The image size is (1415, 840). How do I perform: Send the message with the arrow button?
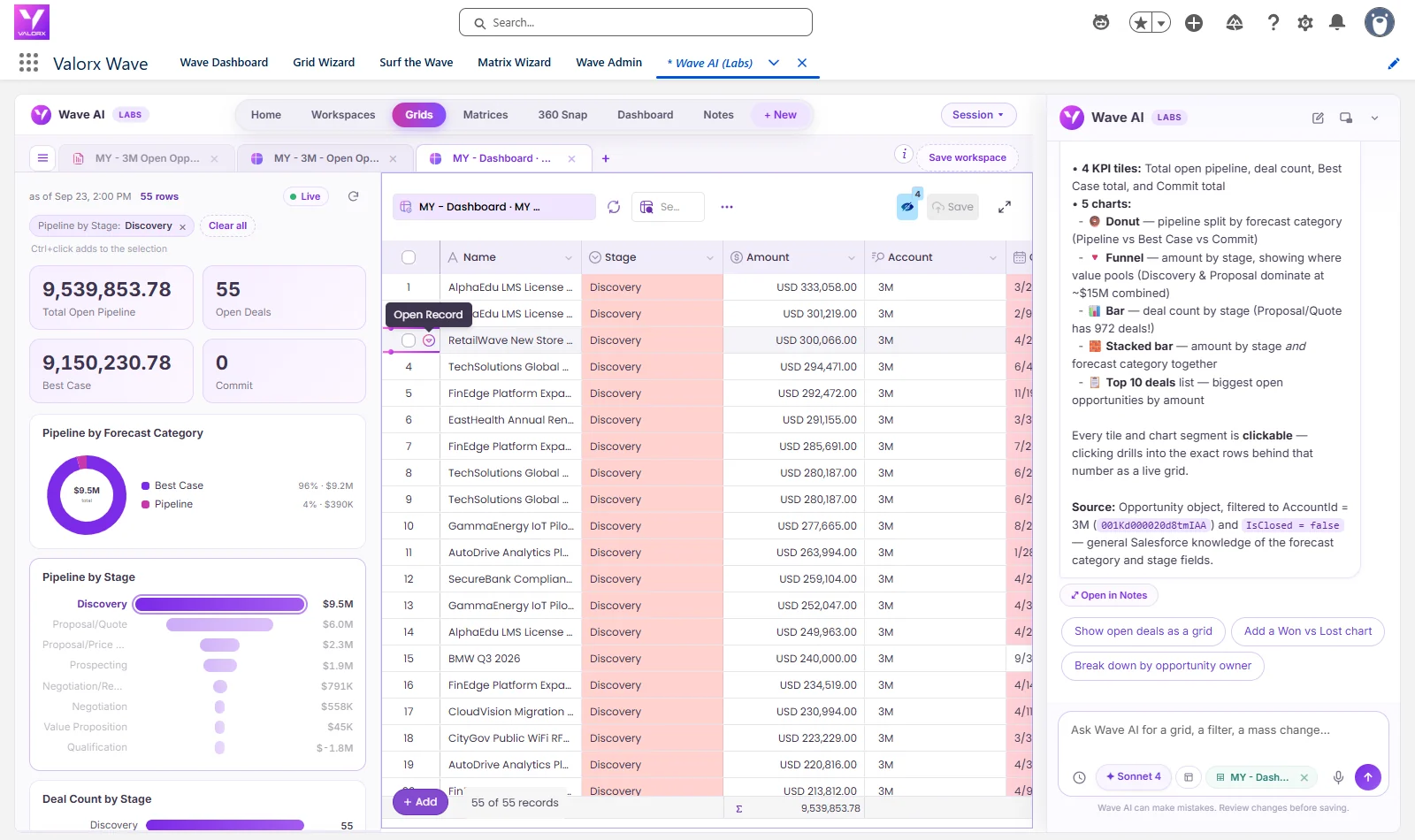click(1368, 777)
